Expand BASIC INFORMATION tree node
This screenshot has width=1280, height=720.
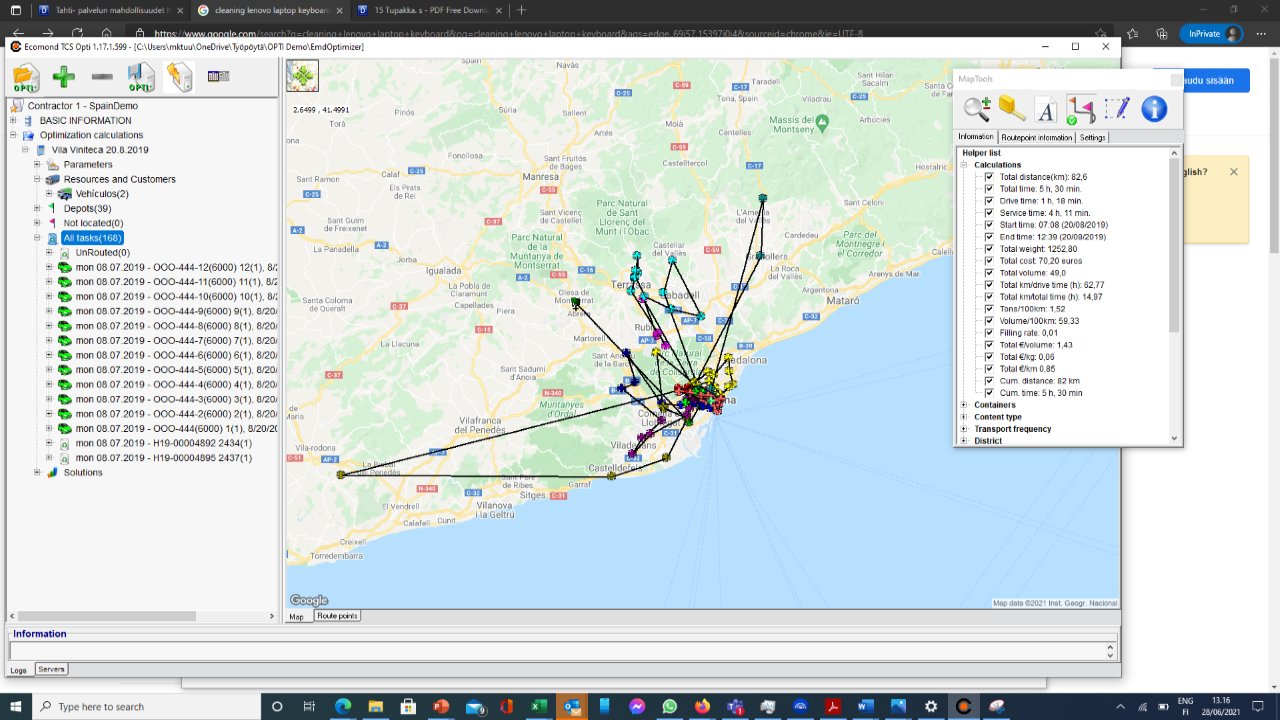click(x=14, y=120)
